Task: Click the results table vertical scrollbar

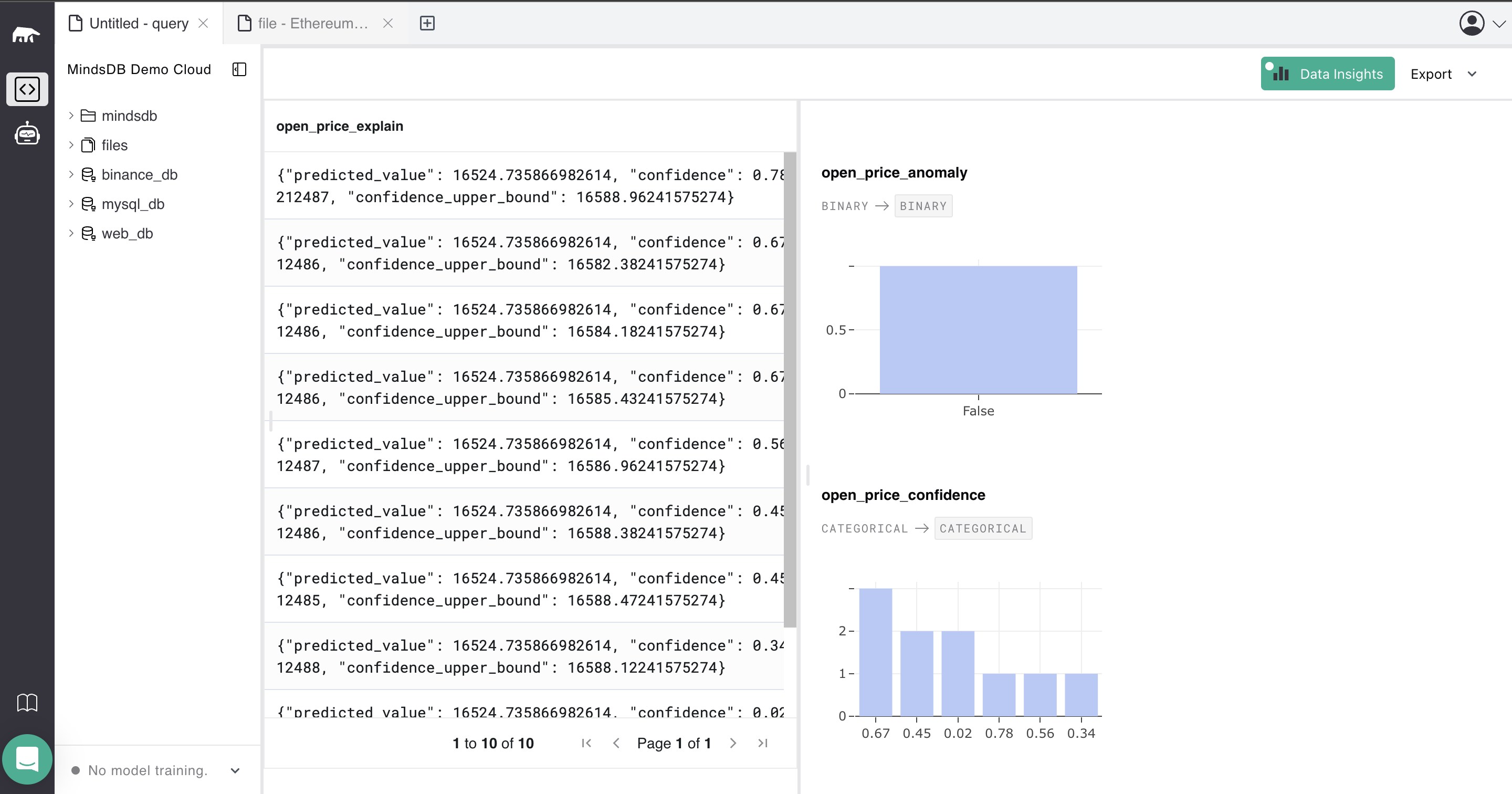Action: click(790, 388)
